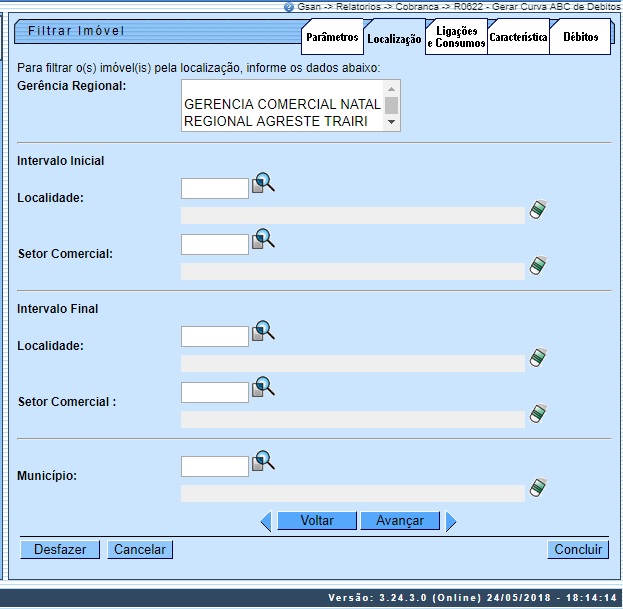Viewport: 623px width, 609px height.
Task: Go to the Característica tab
Action: pyautogui.click(x=518, y=37)
